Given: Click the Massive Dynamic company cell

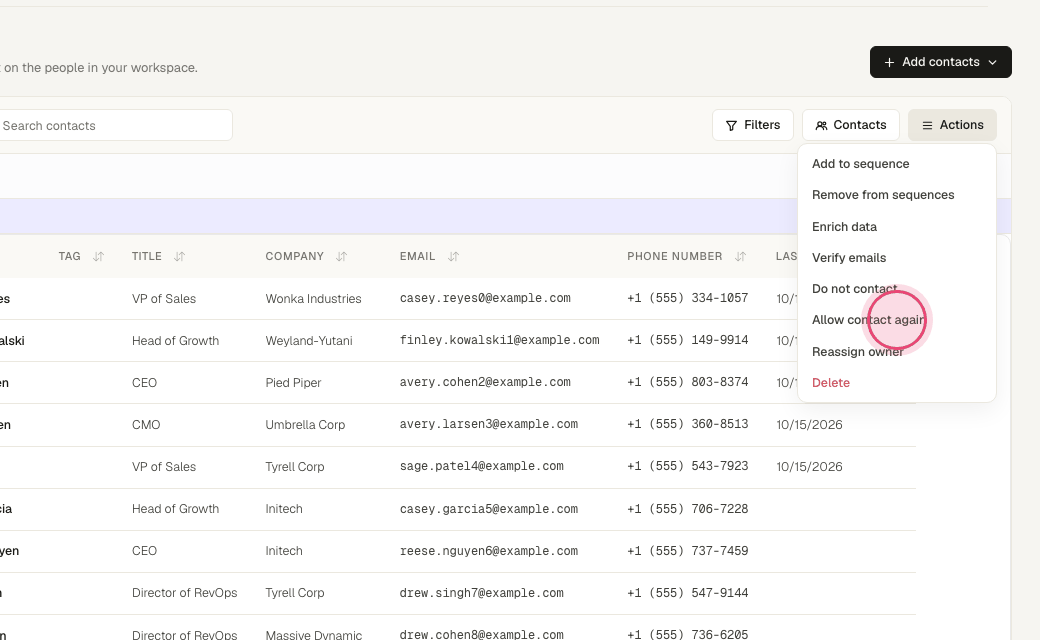Looking at the screenshot, I should pos(314,635).
